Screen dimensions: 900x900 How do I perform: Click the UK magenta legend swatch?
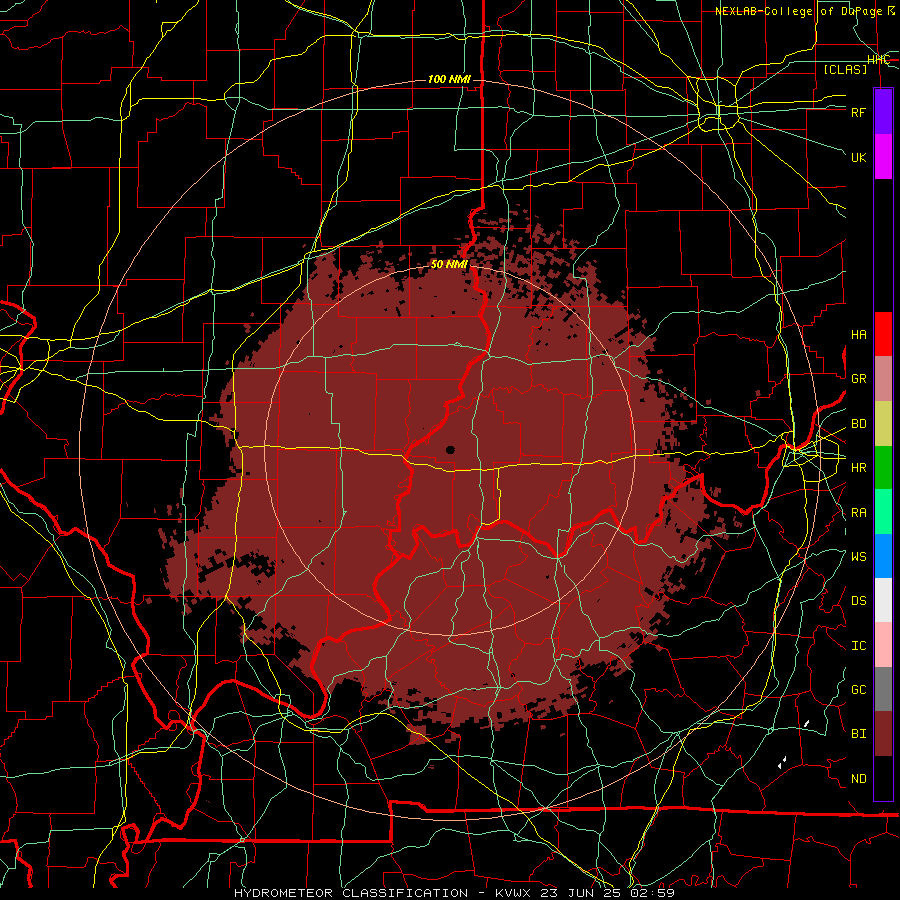tap(883, 157)
